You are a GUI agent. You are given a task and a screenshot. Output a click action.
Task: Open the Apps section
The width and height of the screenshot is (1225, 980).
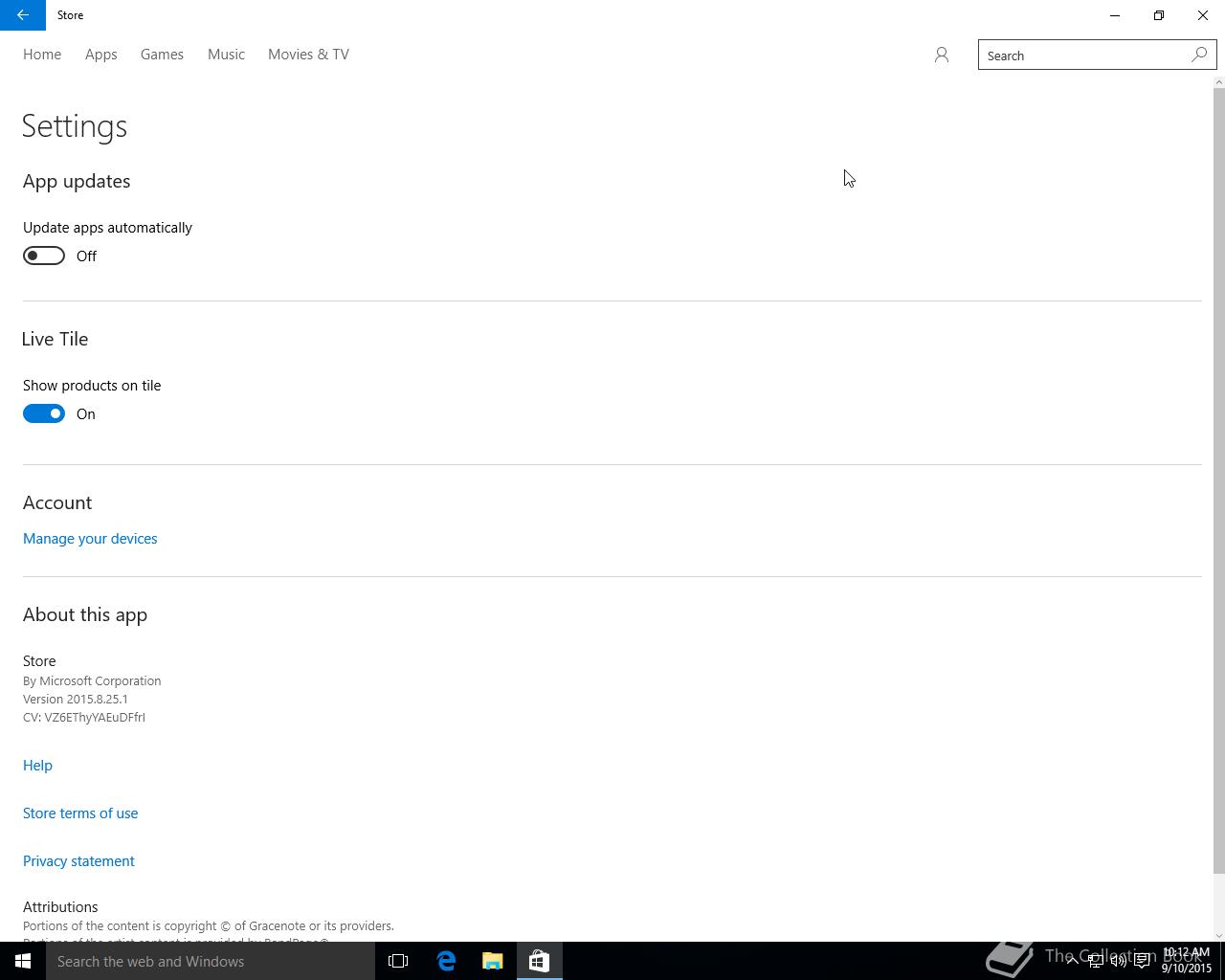tap(100, 55)
